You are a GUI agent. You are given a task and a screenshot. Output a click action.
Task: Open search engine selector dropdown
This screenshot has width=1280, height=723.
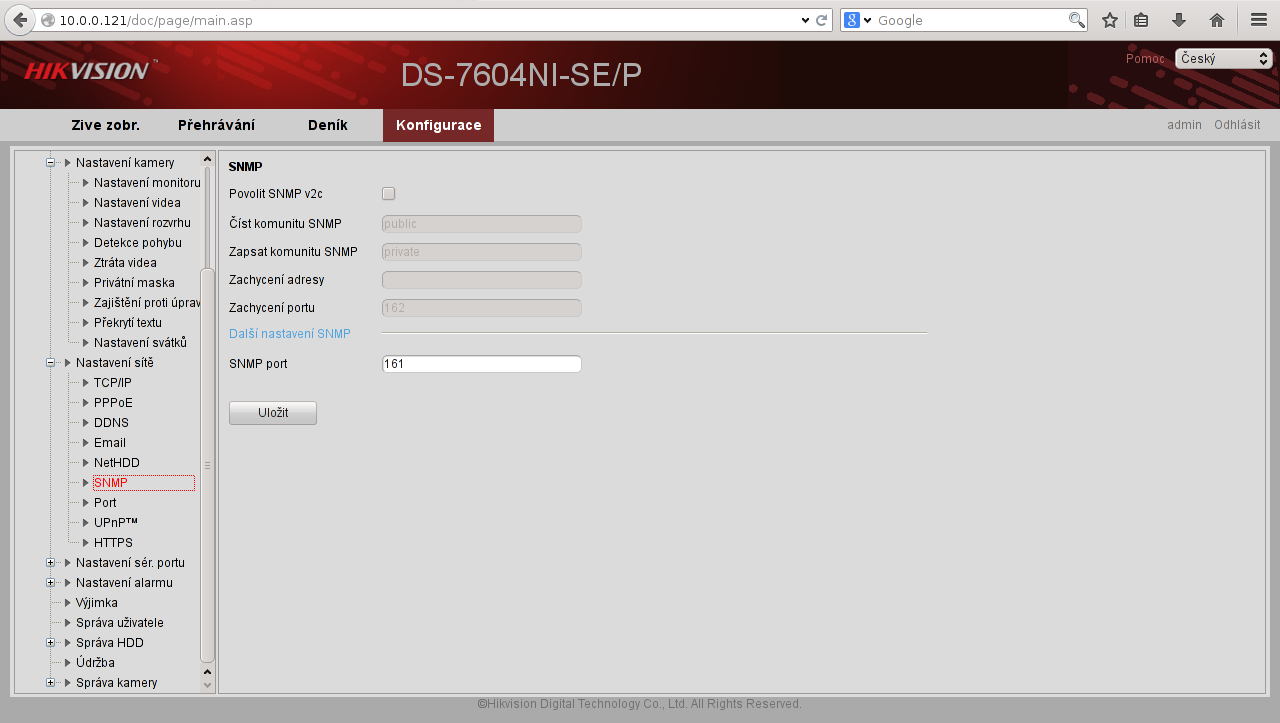pyautogui.click(x=858, y=20)
